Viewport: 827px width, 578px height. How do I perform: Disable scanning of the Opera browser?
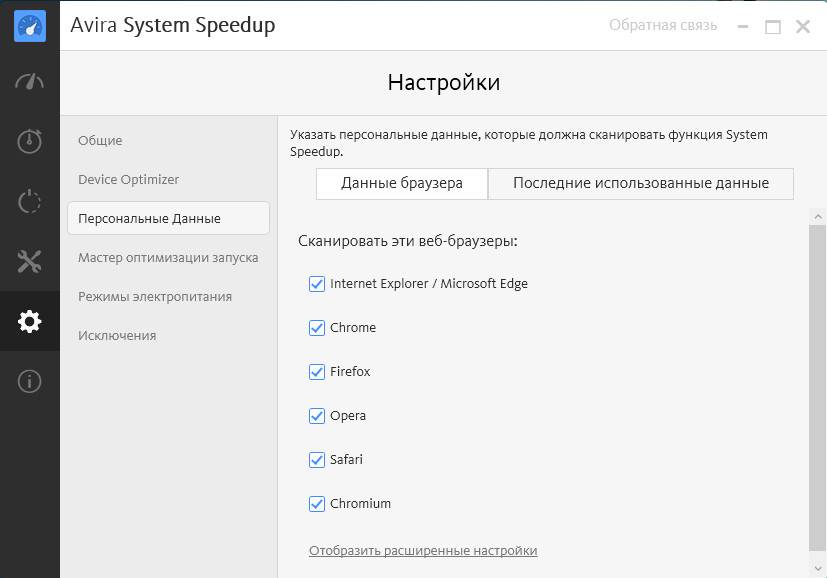pyautogui.click(x=316, y=416)
